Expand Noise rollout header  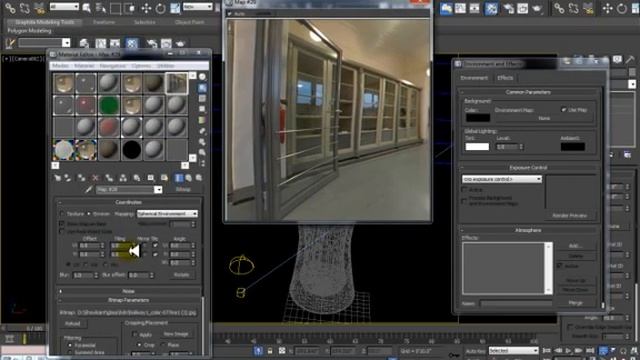(129, 291)
